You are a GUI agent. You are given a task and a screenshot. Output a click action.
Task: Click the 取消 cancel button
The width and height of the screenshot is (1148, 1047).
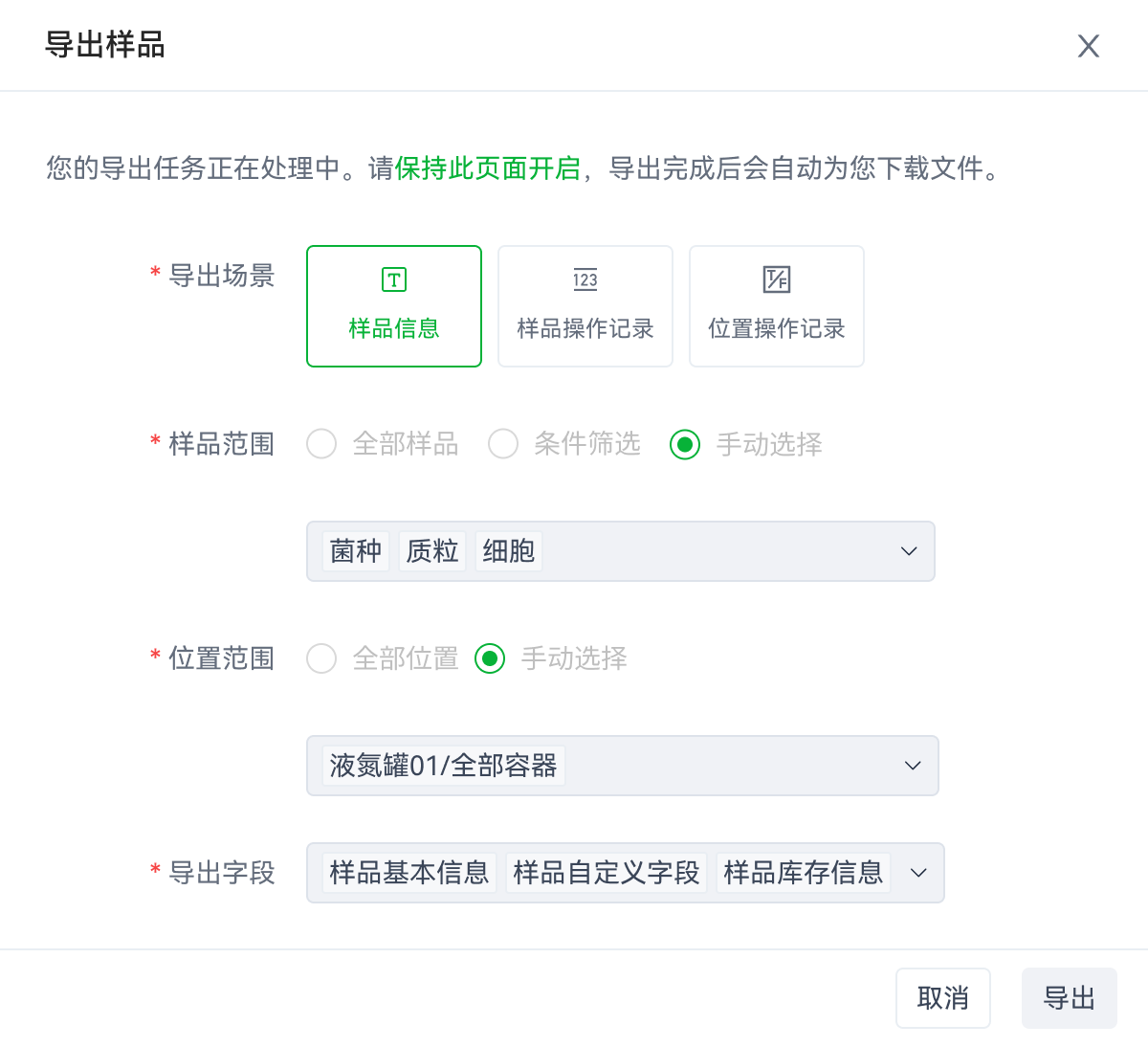942,997
